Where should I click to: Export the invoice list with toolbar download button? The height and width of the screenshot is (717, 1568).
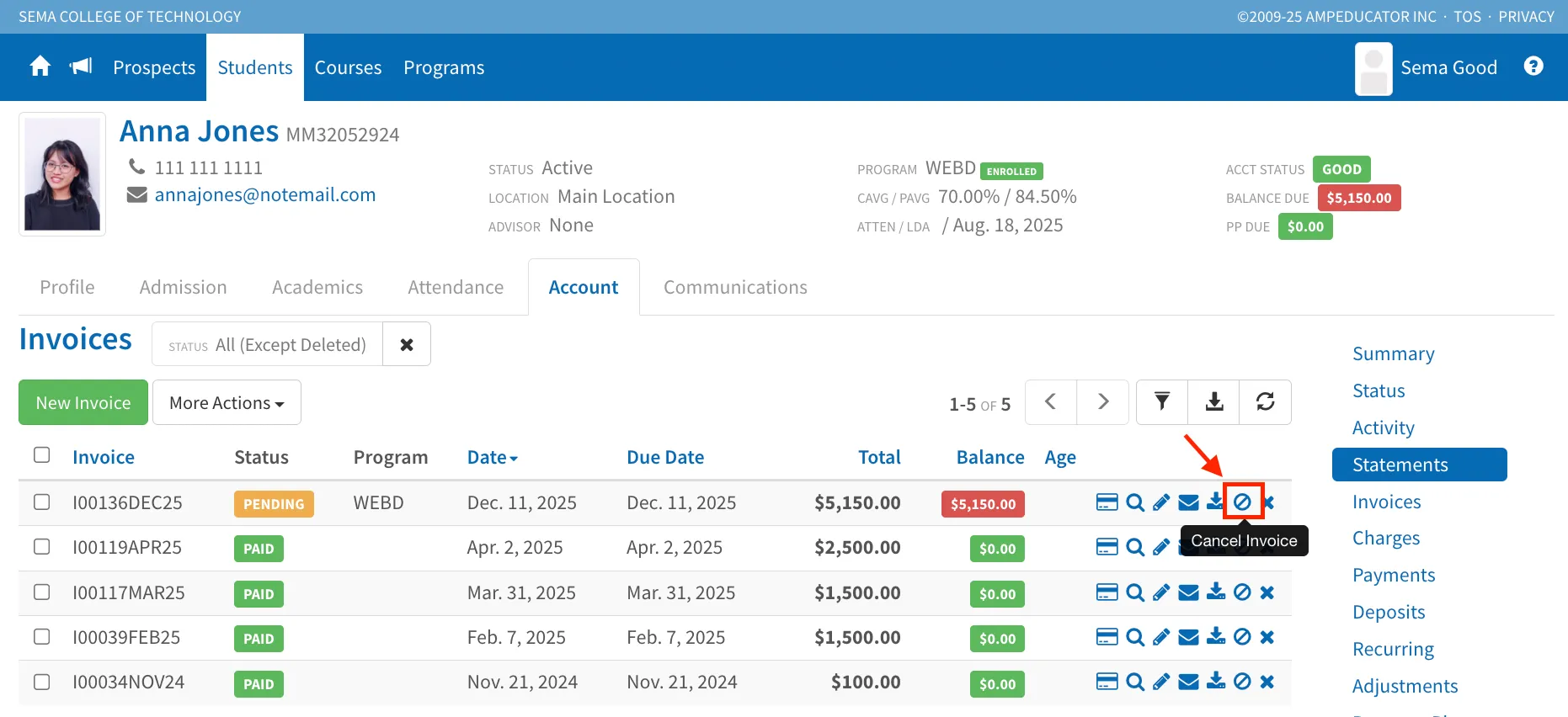click(1213, 402)
